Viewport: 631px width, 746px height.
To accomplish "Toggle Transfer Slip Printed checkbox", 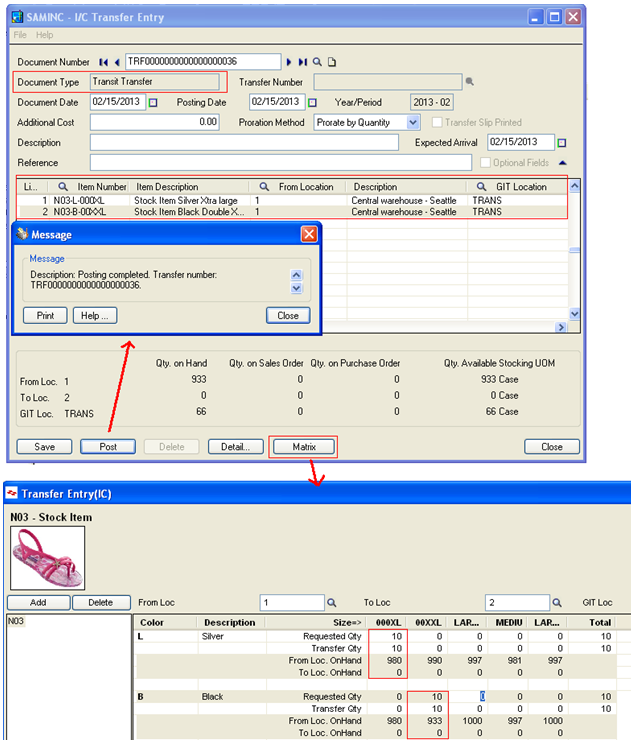I will 436,122.
